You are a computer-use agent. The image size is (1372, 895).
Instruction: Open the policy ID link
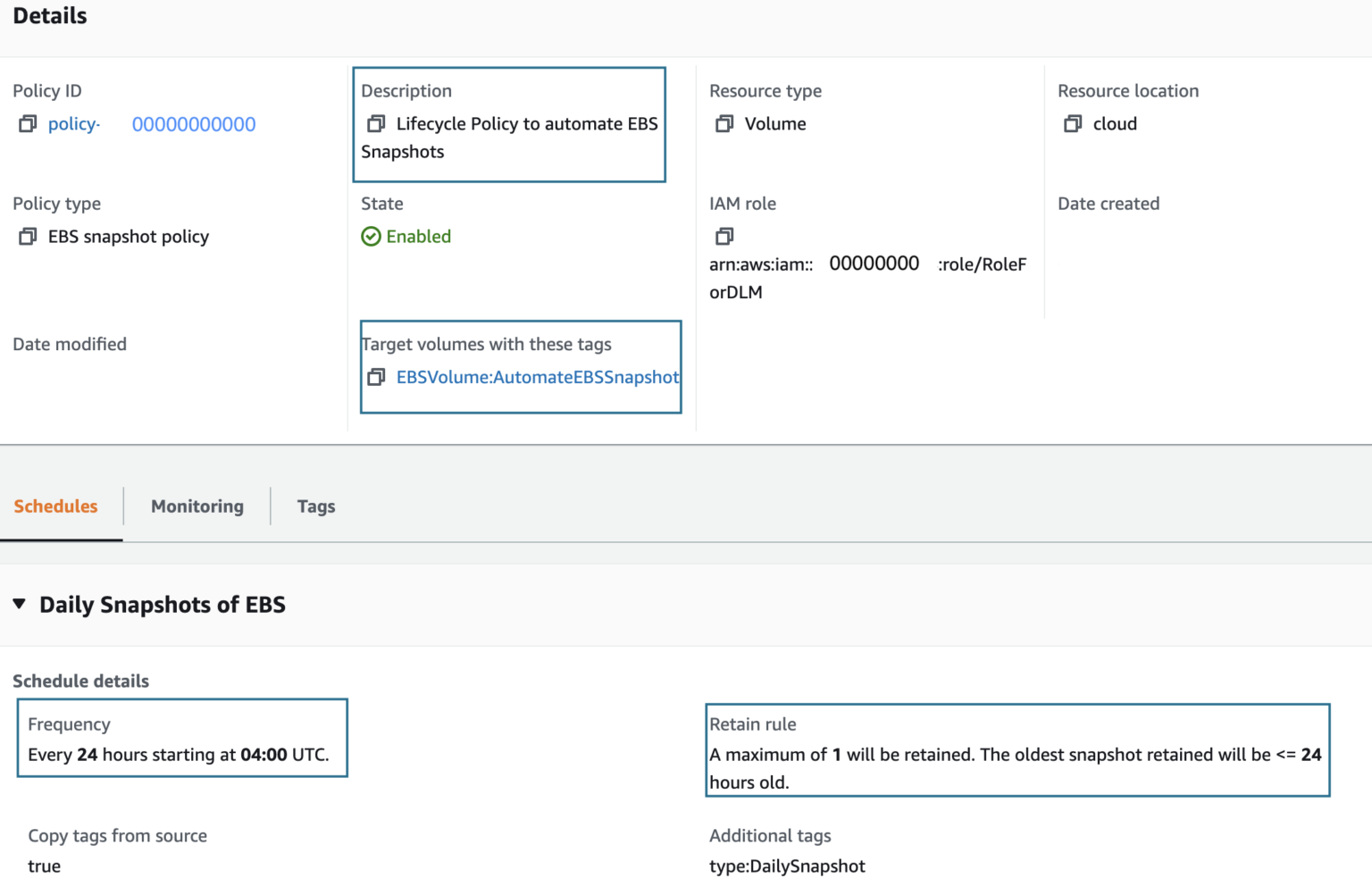(x=74, y=123)
